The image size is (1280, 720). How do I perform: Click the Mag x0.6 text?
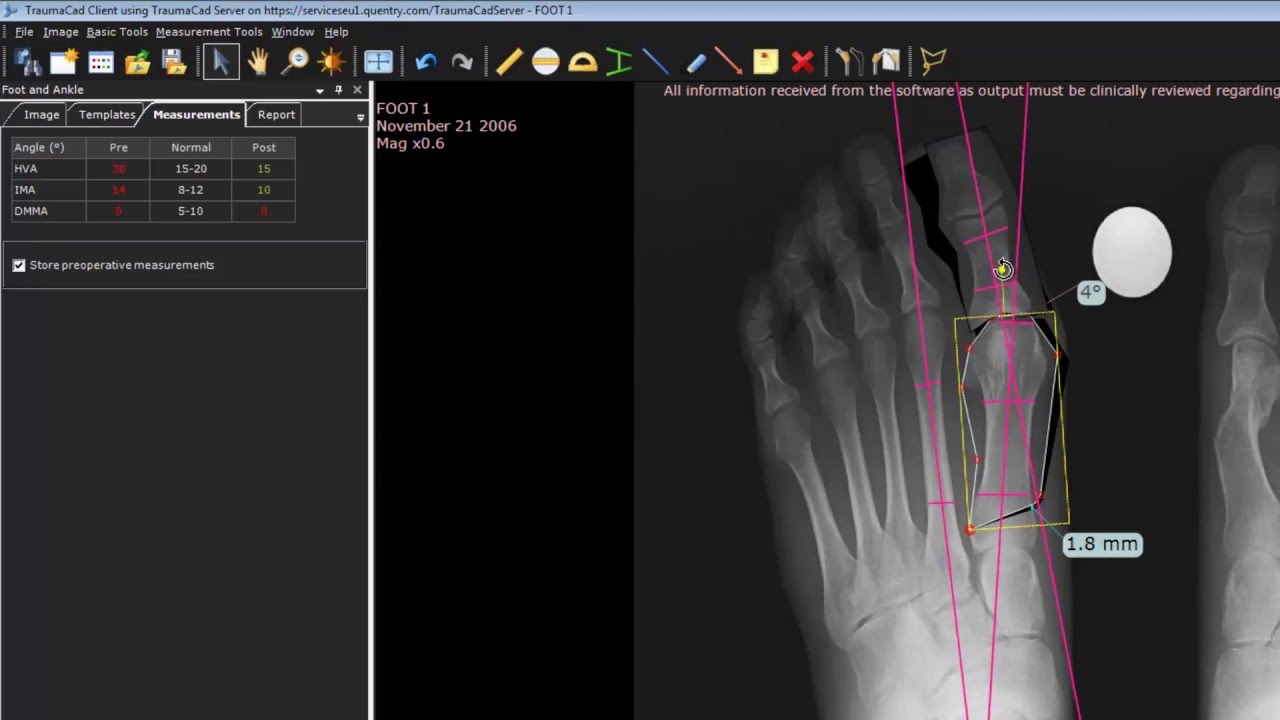point(410,143)
